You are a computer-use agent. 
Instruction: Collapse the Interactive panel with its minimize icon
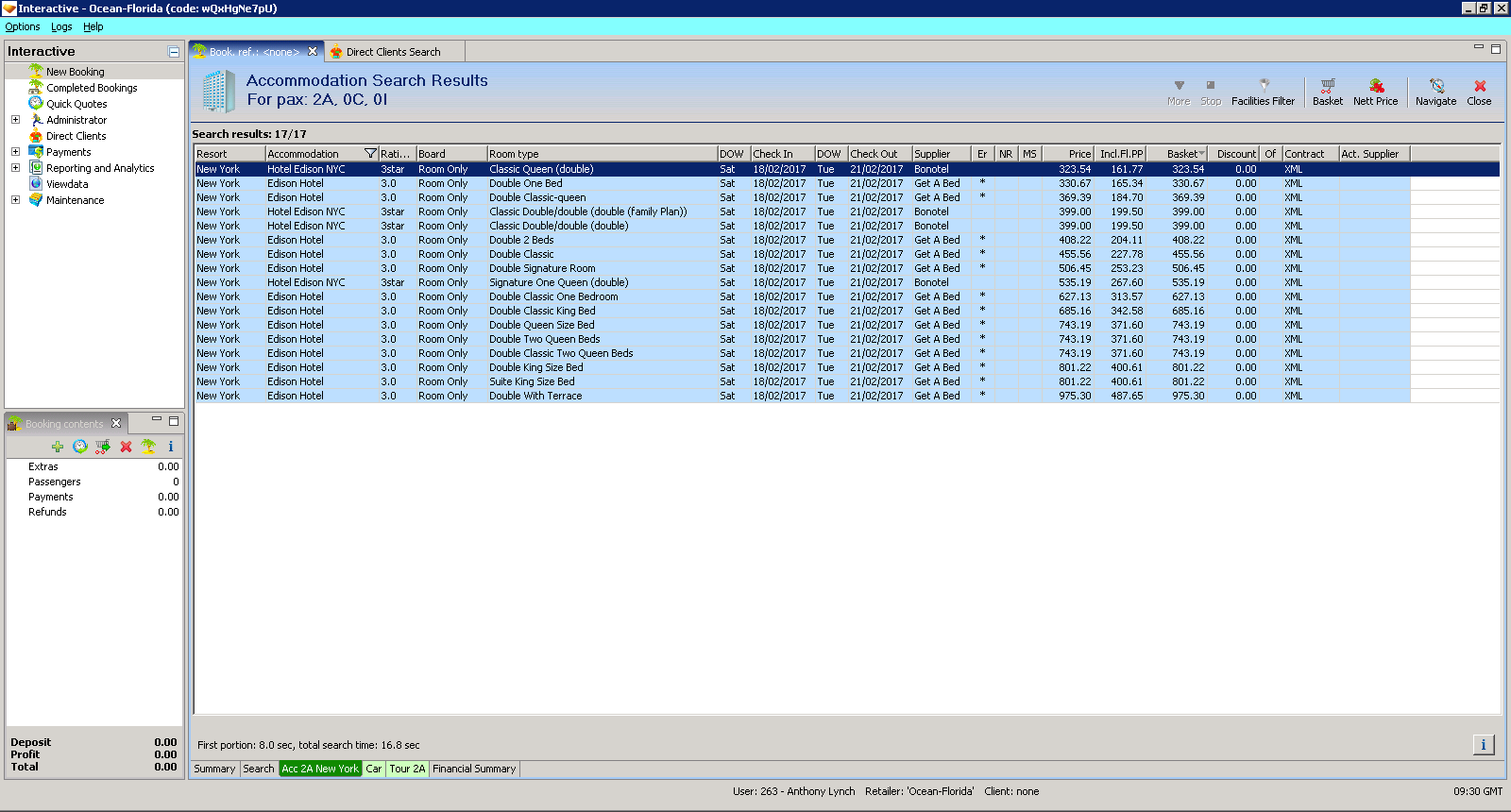click(174, 52)
